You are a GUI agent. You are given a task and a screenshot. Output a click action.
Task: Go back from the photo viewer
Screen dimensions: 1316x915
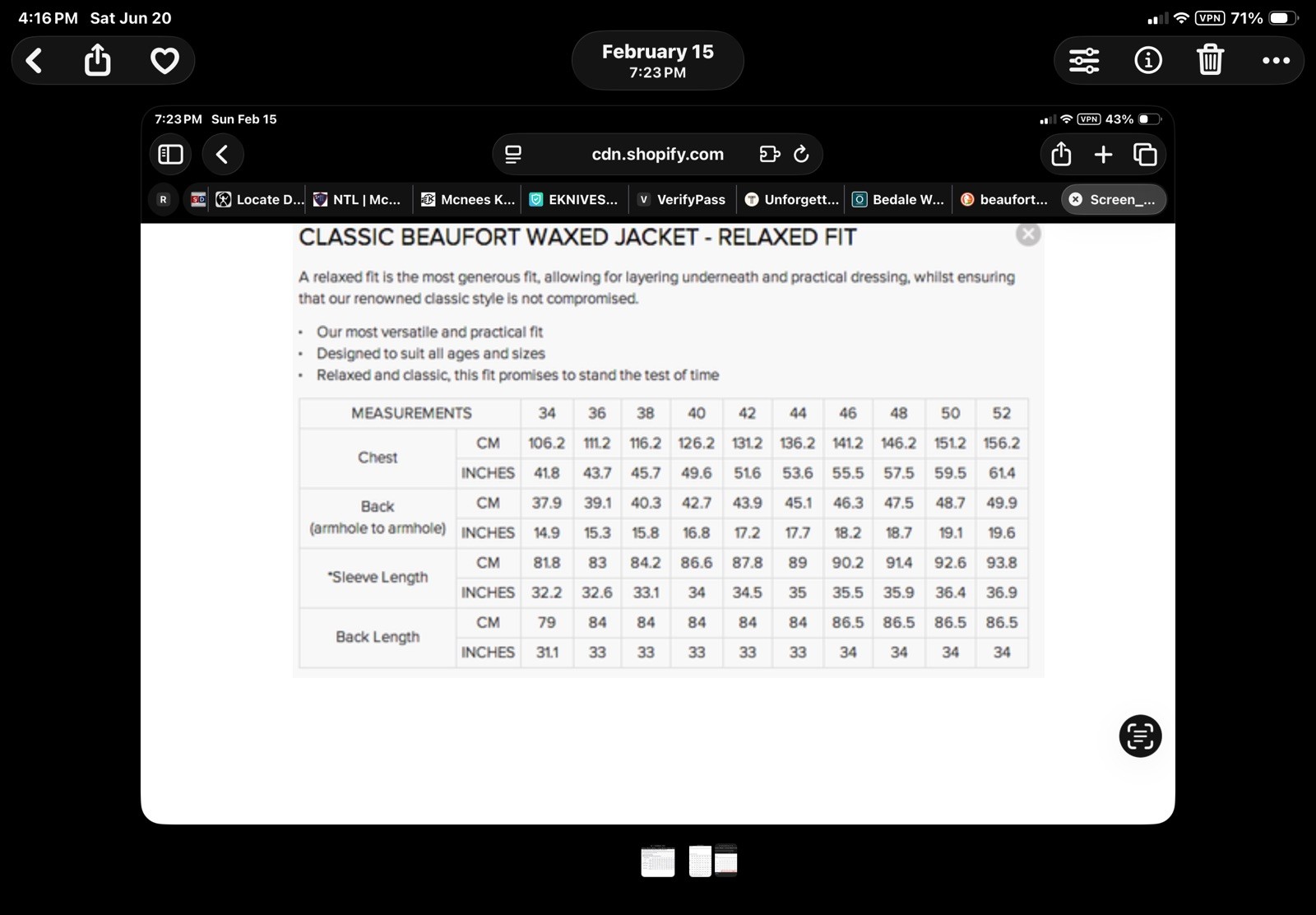click(34, 60)
